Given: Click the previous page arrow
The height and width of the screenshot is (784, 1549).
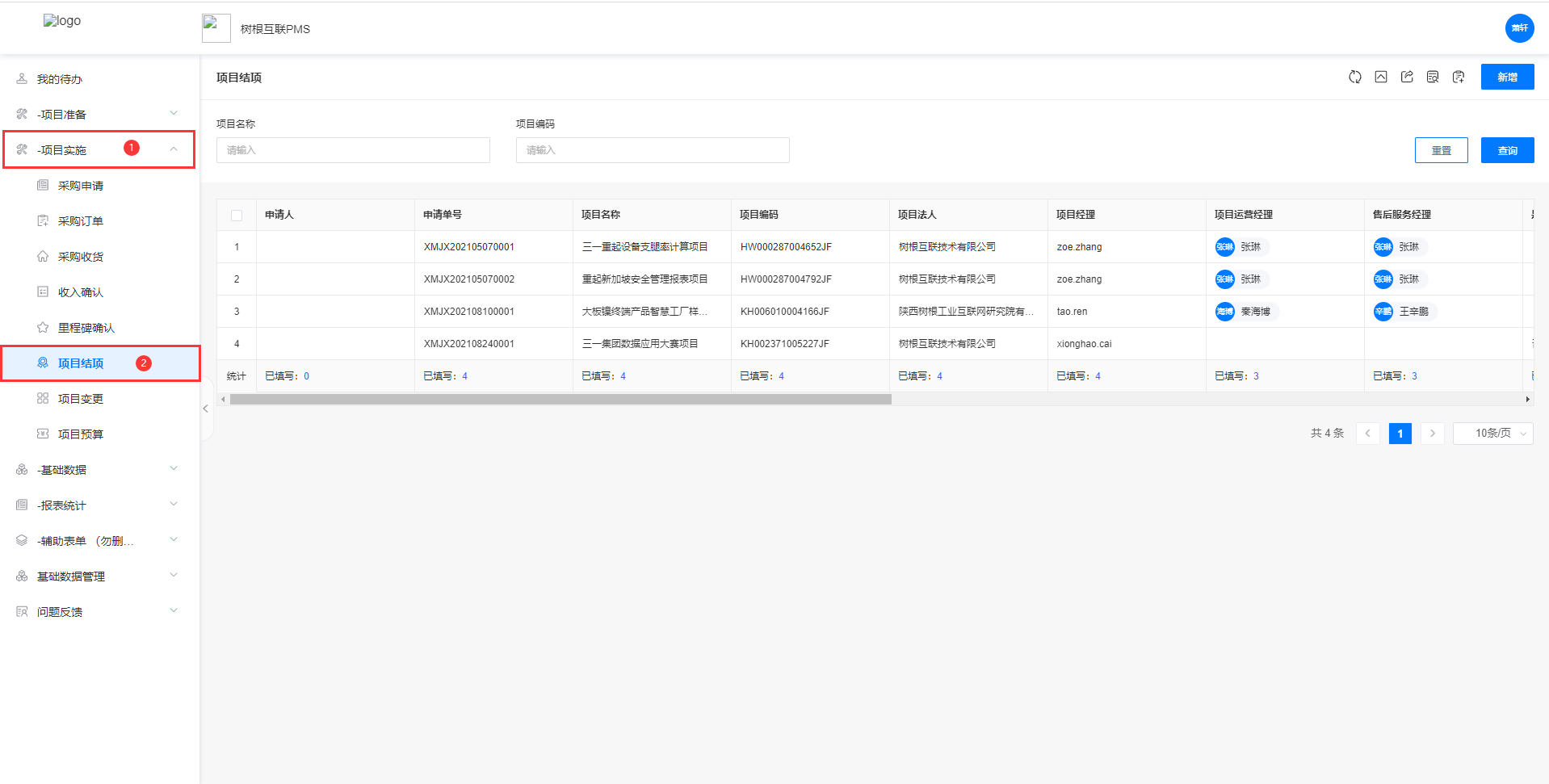Looking at the screenshot, I should [1367, 434].
